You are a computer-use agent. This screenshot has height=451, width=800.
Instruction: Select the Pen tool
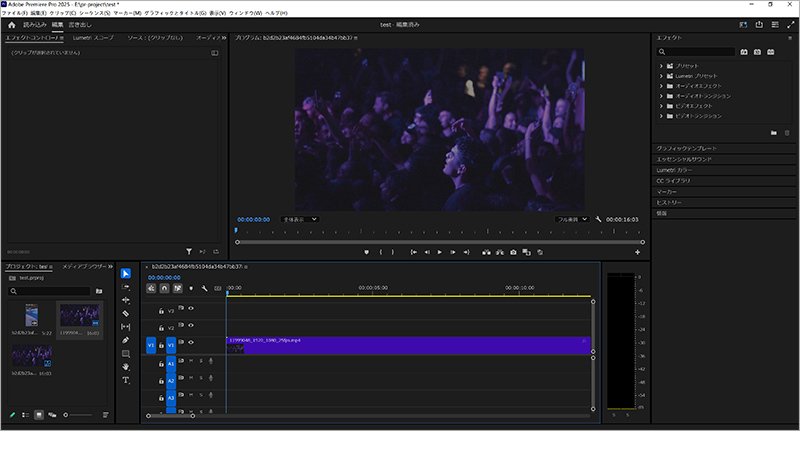tap(126, 340)
